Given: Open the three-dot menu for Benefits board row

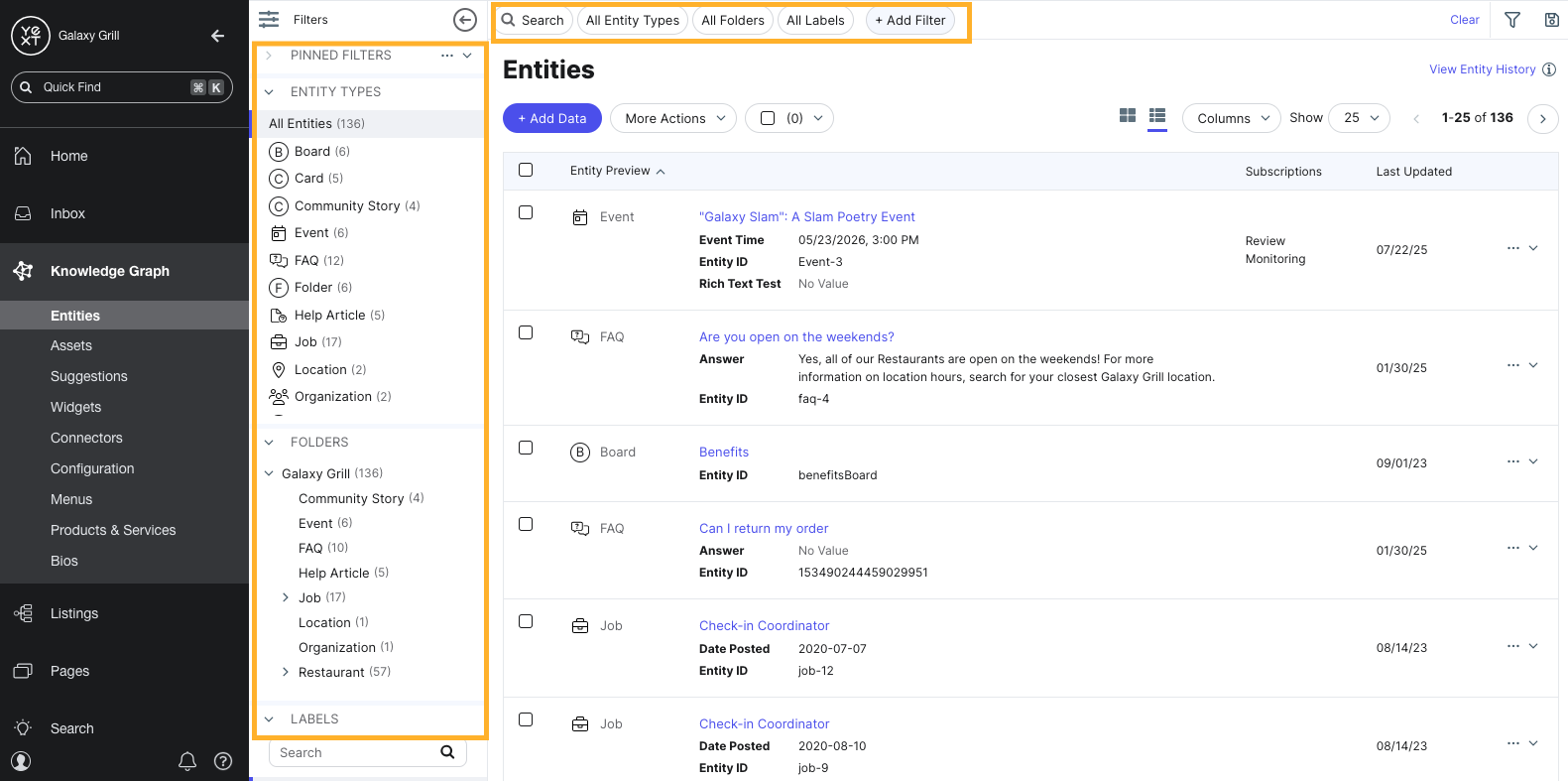Looking at the screenshot, I should click(x=1512, y=461).
